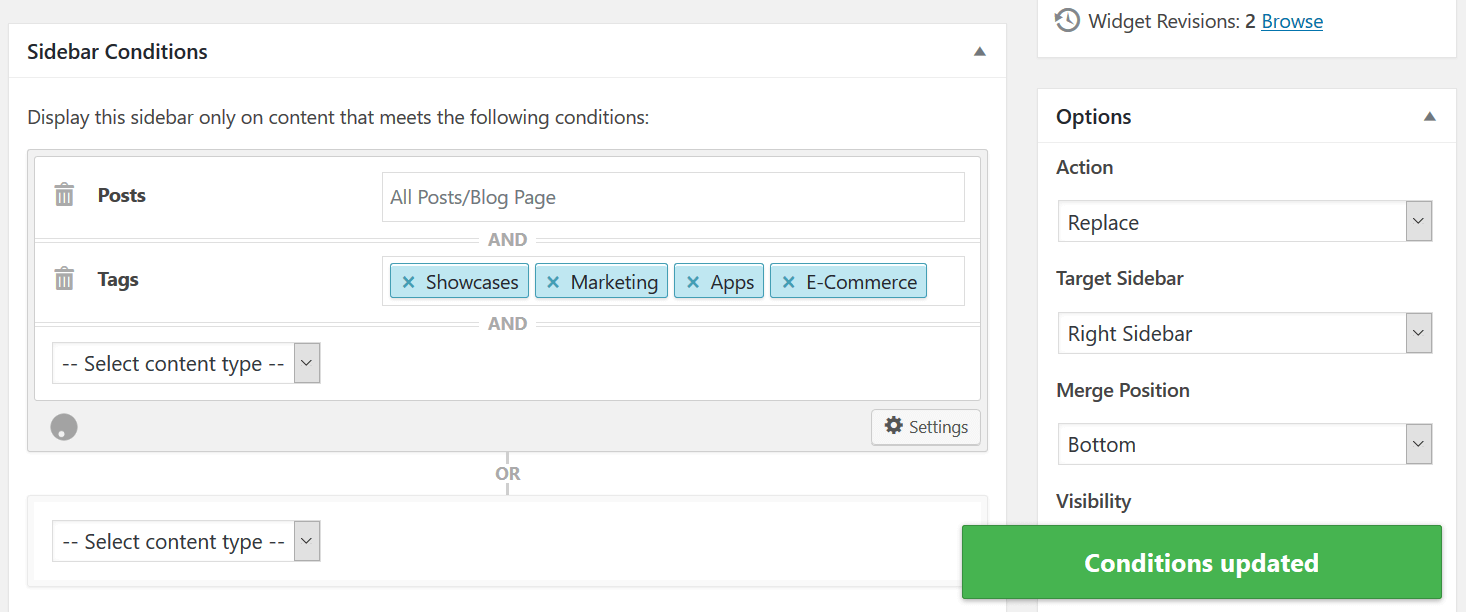Screen dimensions: 1466x612
Task: Open the Action dropdown set to Replace
Action: (1245, 222)
